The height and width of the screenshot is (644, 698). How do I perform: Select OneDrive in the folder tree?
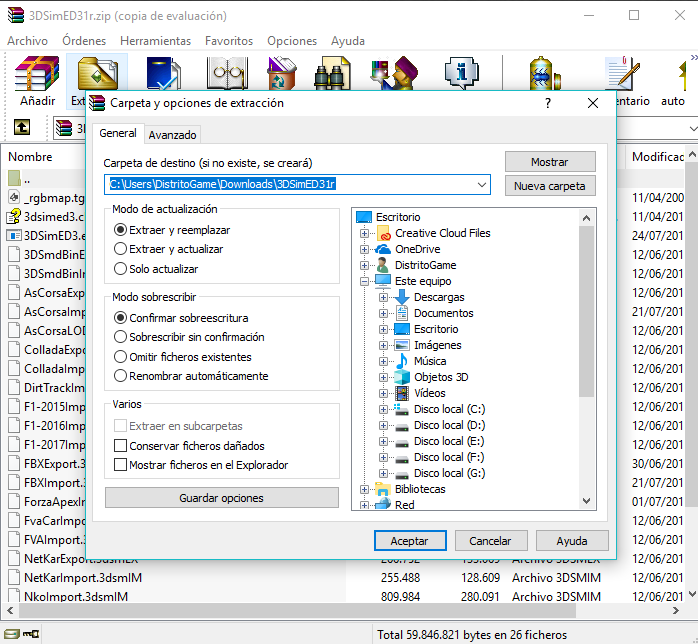point(417,249)
